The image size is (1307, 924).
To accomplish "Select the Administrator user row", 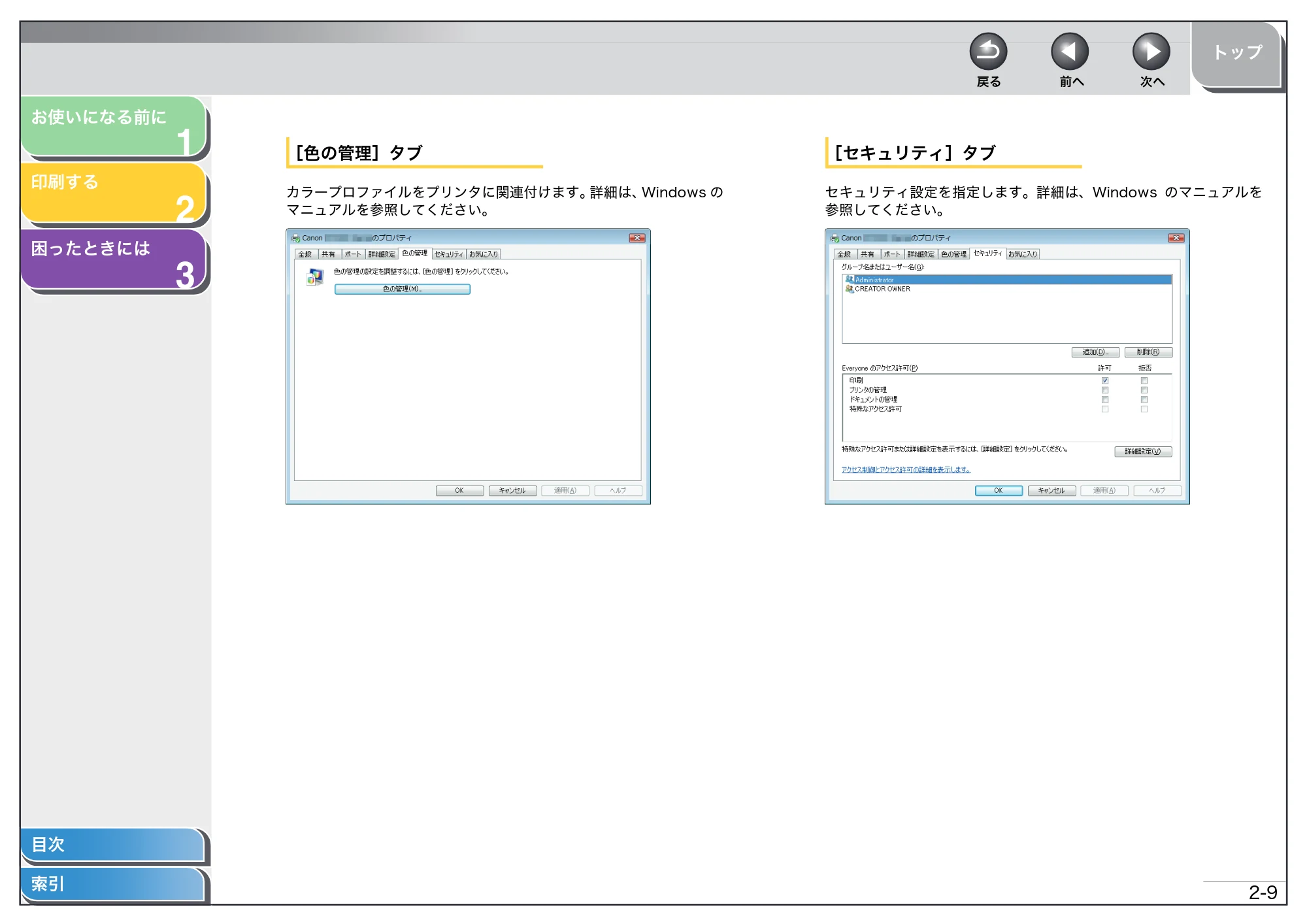I will point(1008,280).
